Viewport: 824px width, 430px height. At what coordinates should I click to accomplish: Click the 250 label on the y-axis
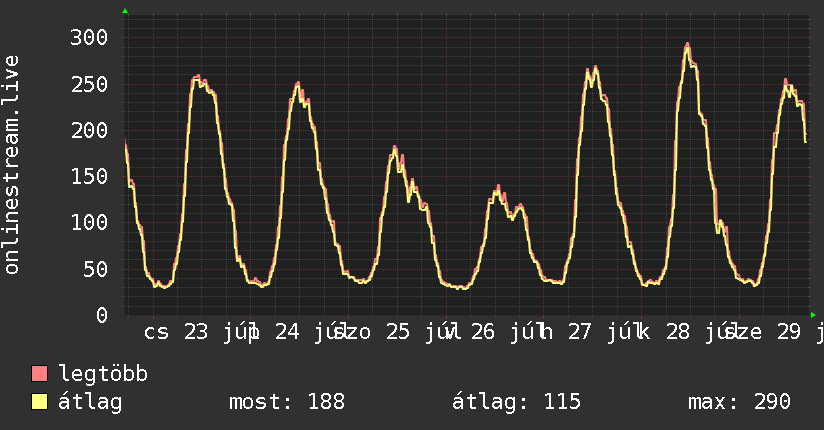click(x=89, y=84)
